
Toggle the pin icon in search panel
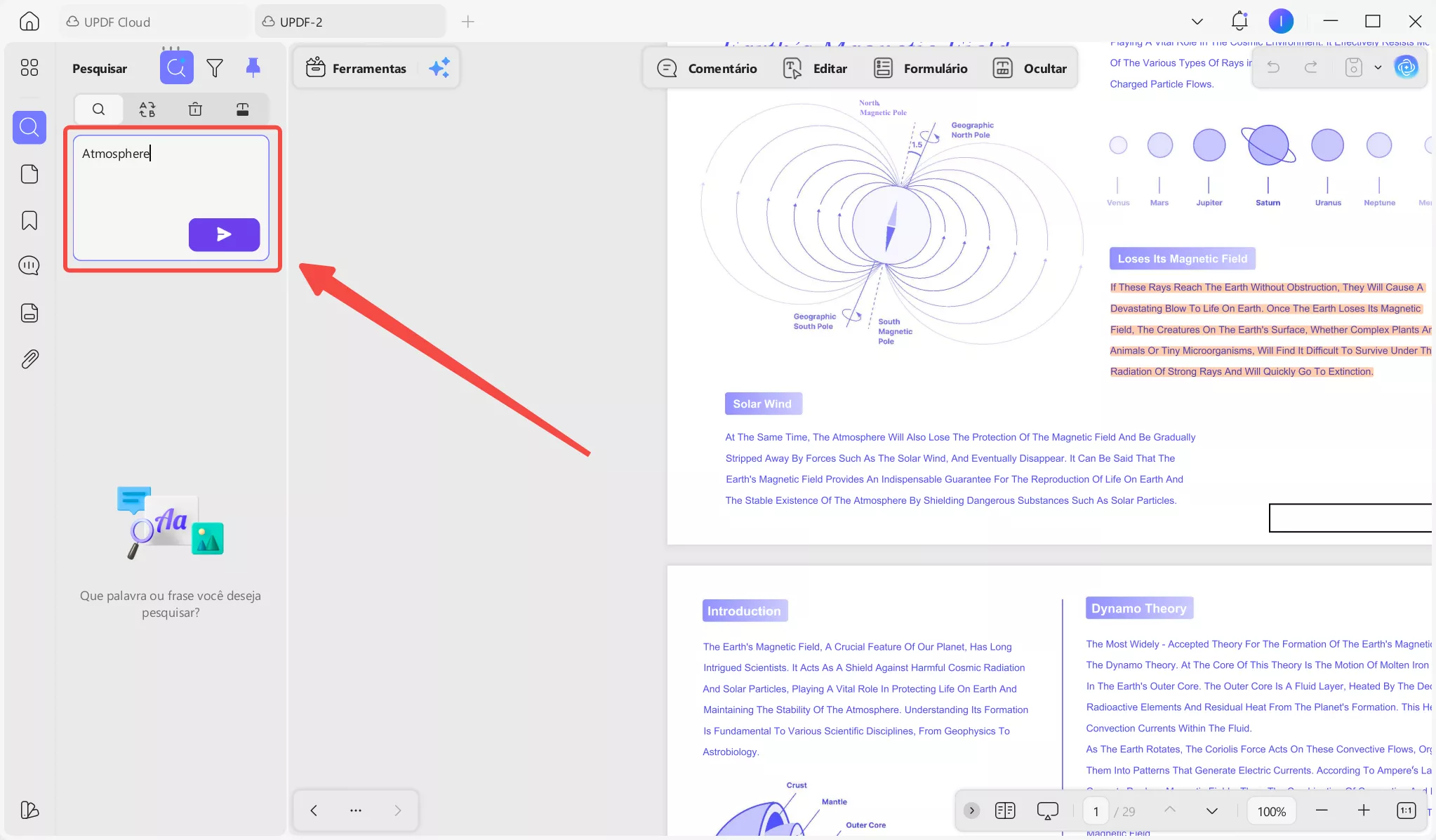coord(253,67)
